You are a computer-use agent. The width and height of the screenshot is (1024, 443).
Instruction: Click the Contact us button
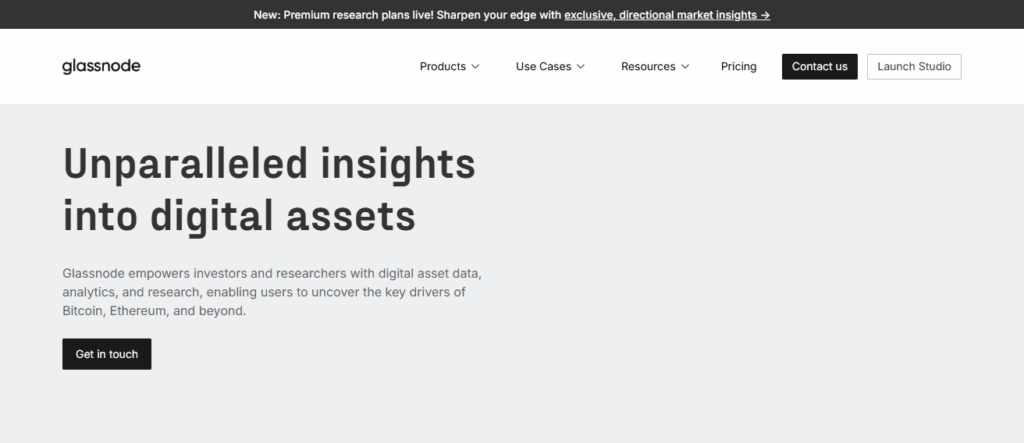(x=820, y=67)
